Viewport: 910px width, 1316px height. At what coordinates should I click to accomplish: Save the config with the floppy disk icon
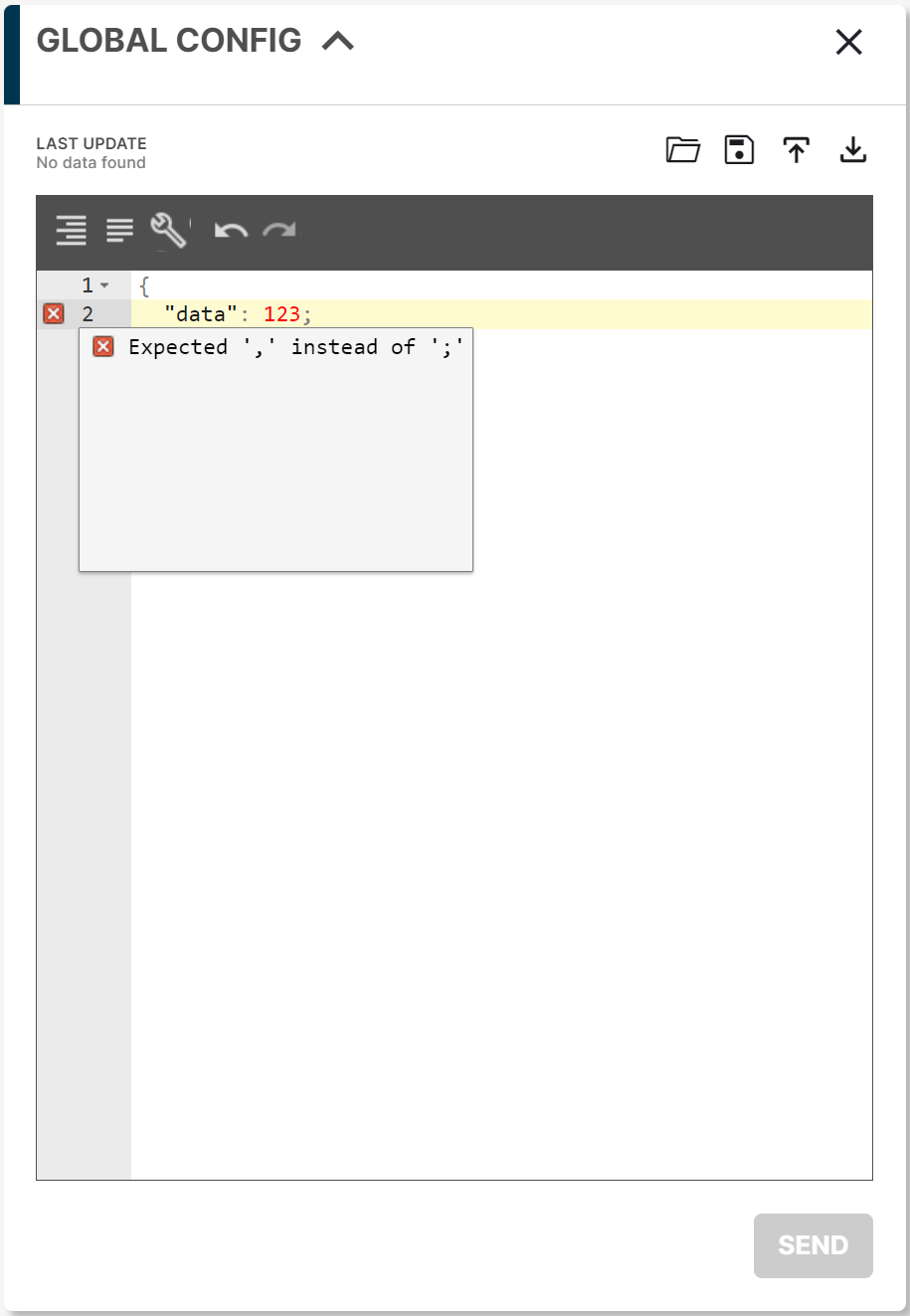click(739, 149)
